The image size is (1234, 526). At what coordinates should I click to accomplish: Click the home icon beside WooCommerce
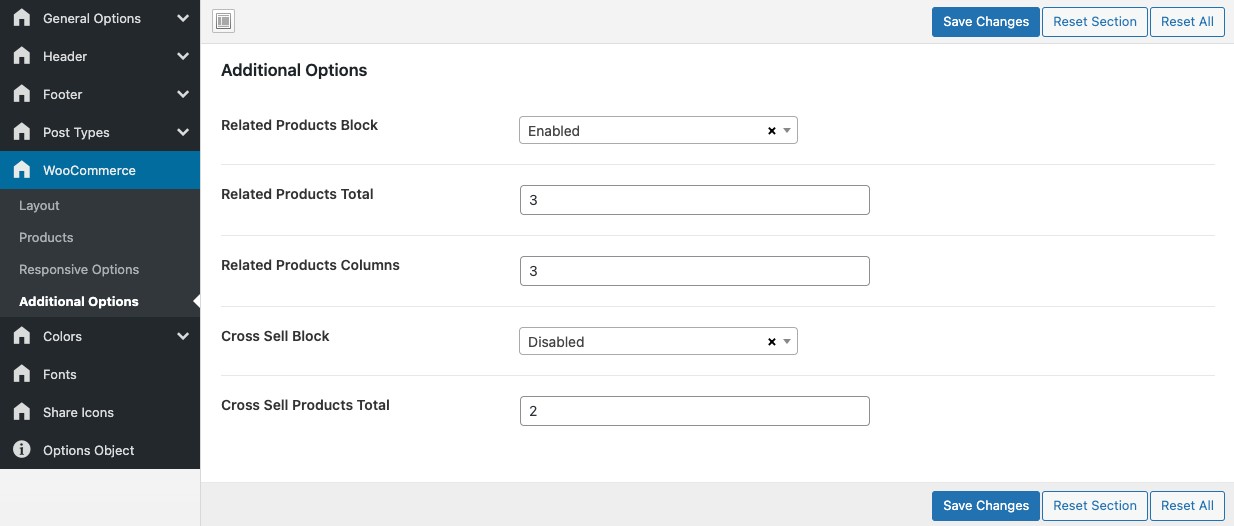(x=22, y=170)
